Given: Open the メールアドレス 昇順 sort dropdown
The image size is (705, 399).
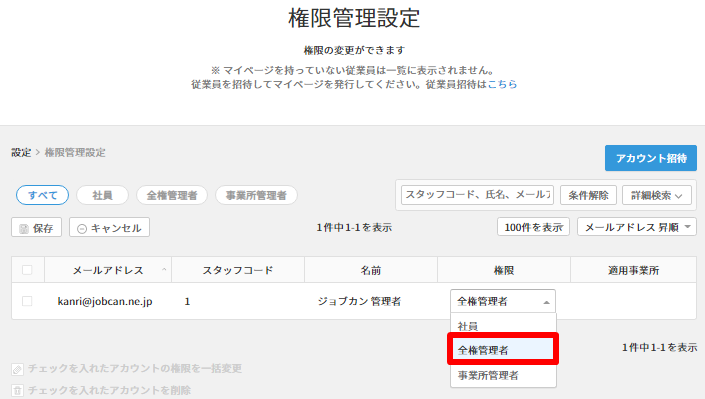Looking at the screenshot, I should tap(637, 227).
